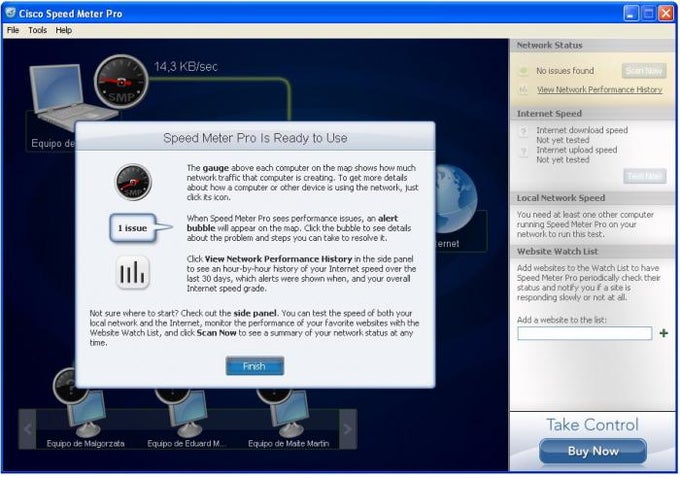
Task: Click the SMP speed gauge above laptop
Action: click(121, 82)
